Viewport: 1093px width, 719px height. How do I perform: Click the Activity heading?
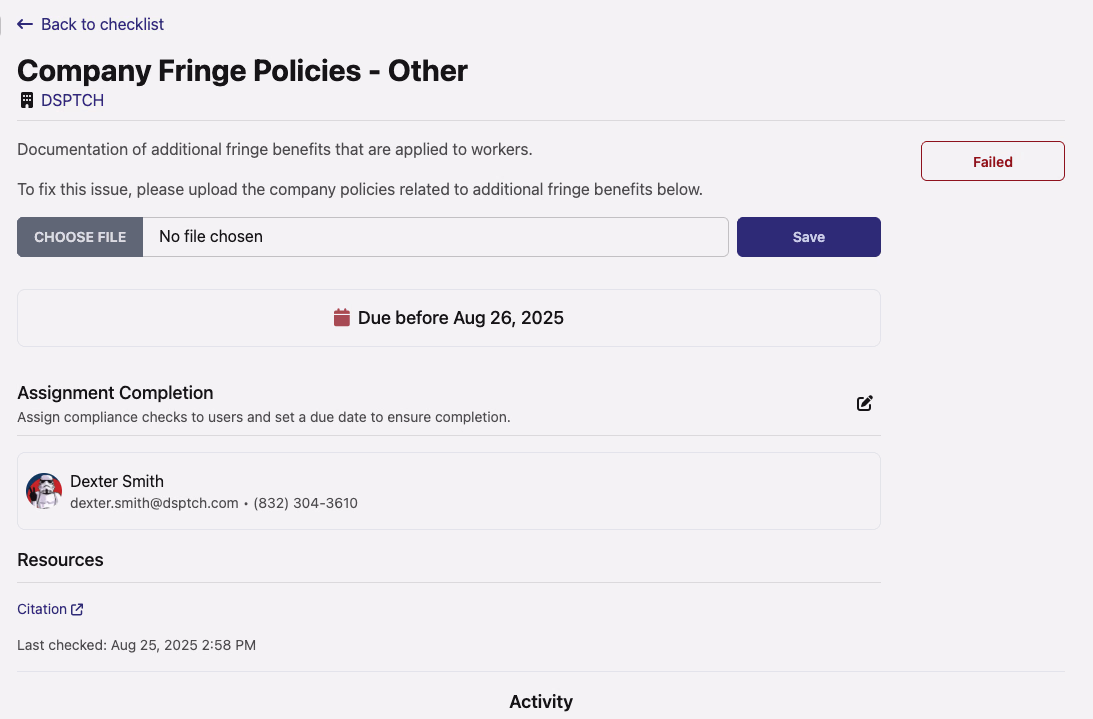[541, 702]
